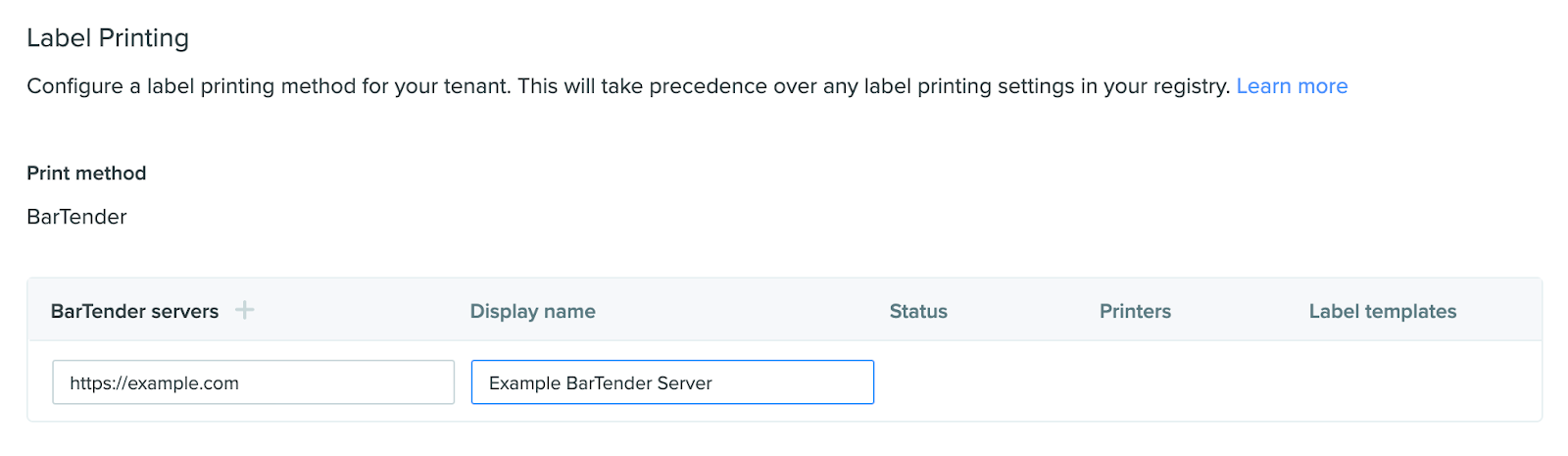Click the Label templates column header
Screen dimensions: 1568x456
tap(1382, 311)
